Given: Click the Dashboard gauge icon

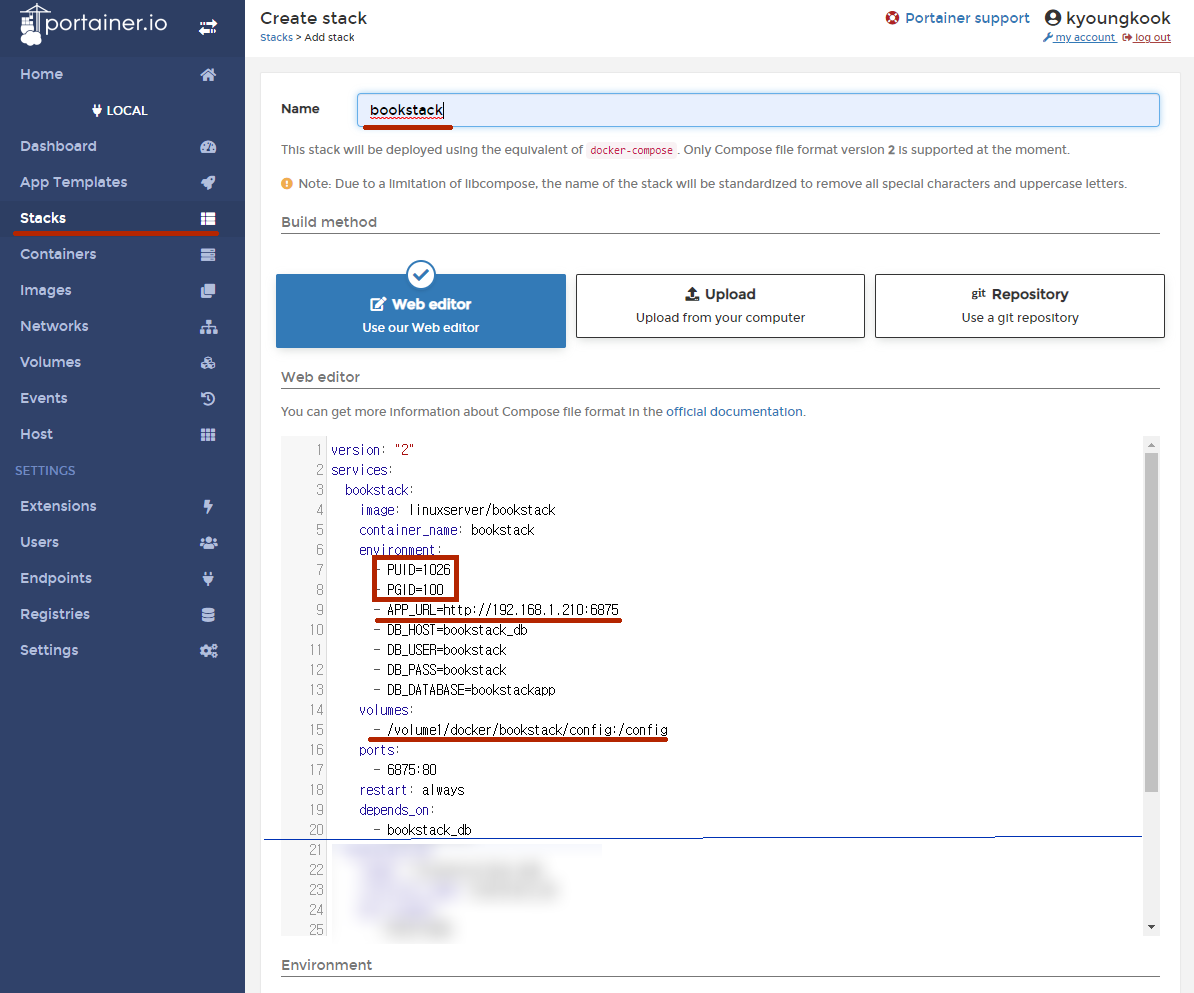Looking at the screenshot, I should 208,146.
